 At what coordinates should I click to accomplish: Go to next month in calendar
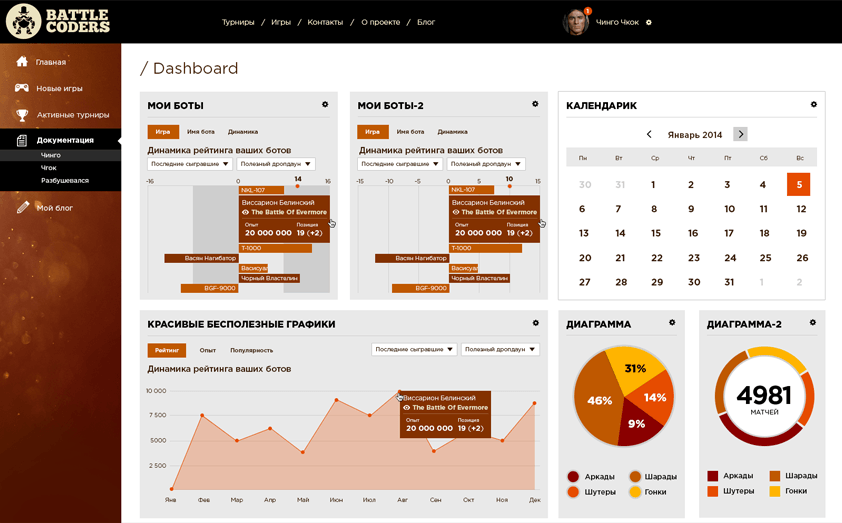pos(741,134)
